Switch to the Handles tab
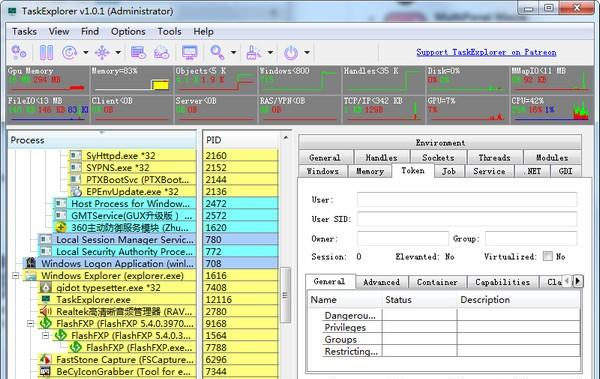The width and height of the screenshot is (600, 379). point(381,157)
